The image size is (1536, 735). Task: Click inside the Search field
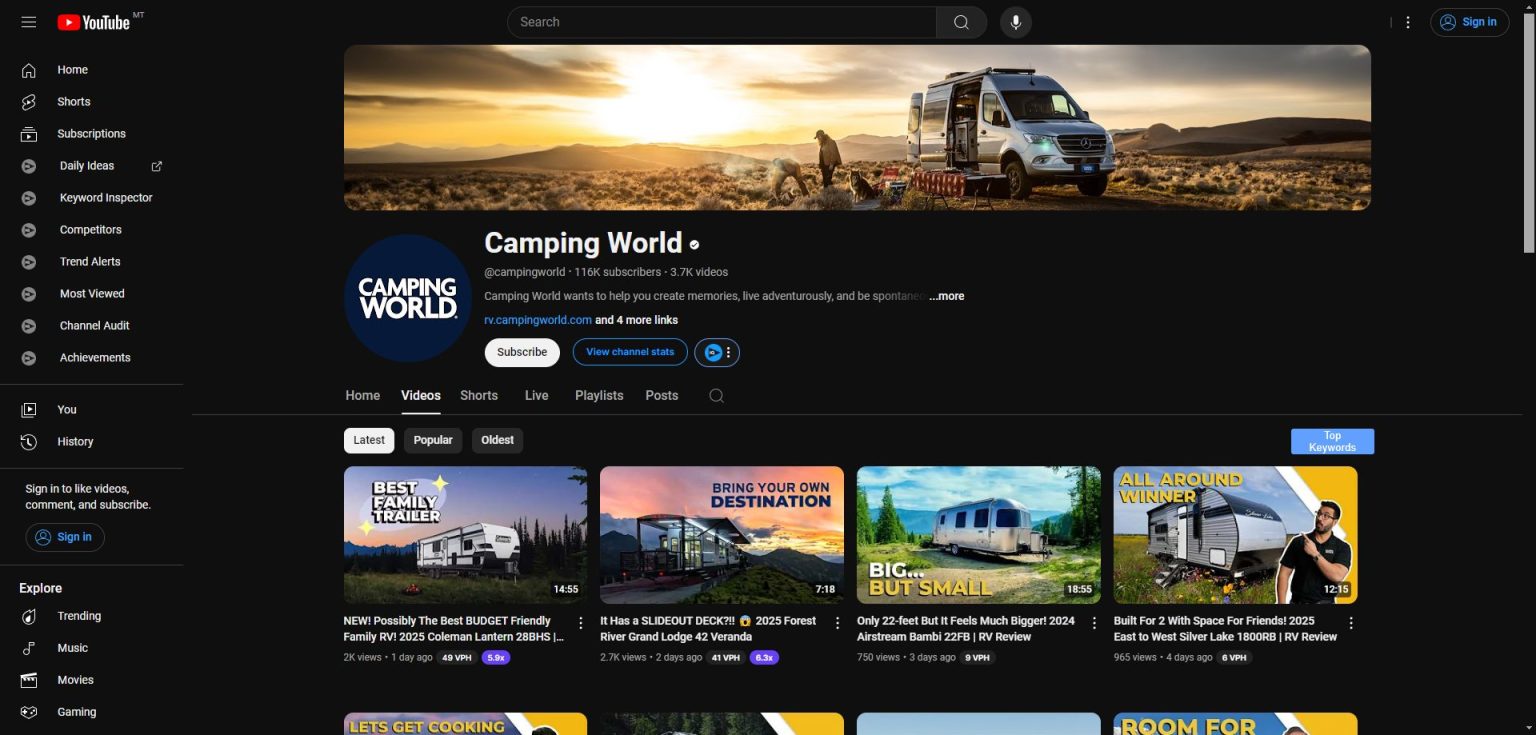[720, 21]
